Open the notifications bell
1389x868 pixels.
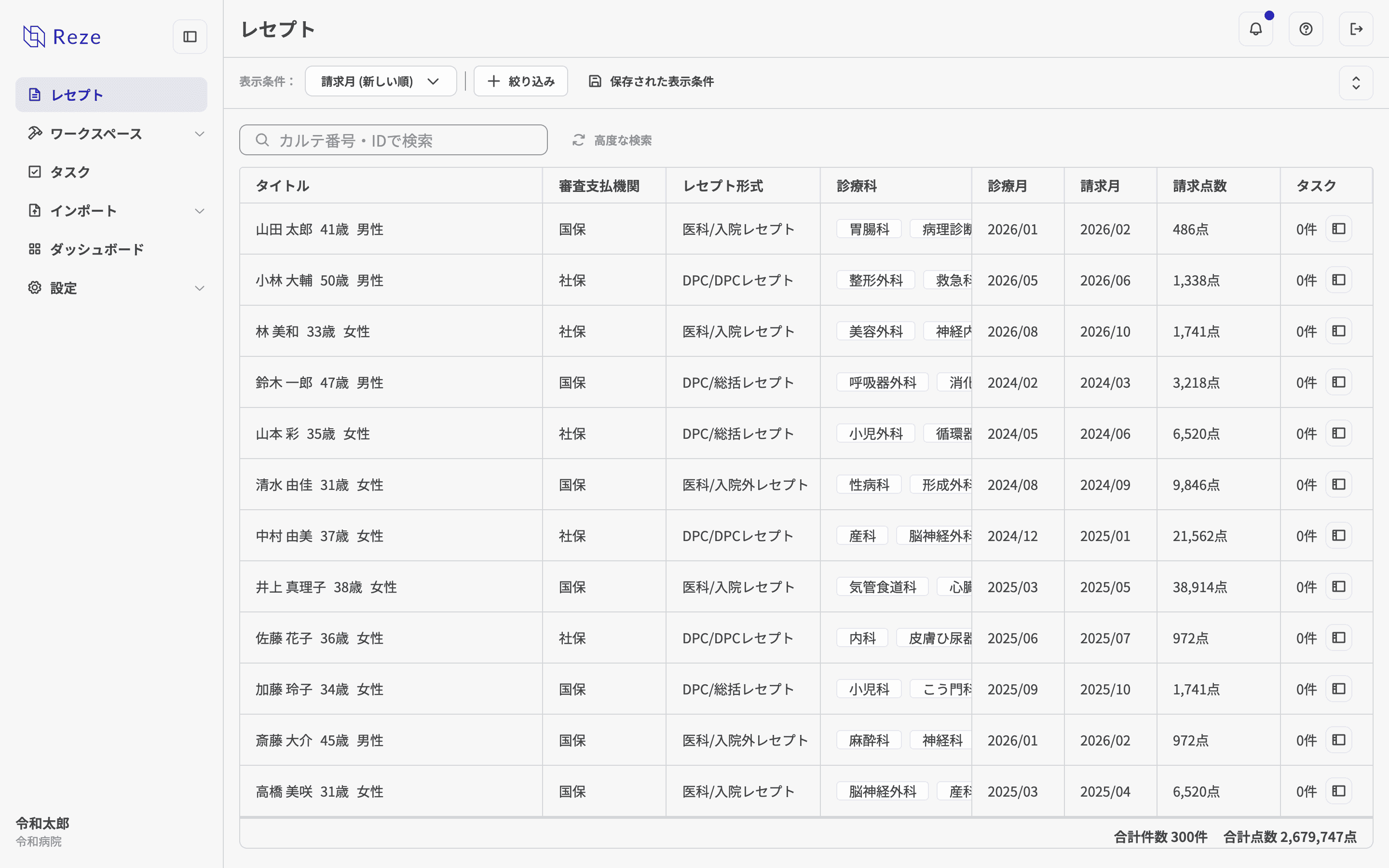coord(1255,29)
